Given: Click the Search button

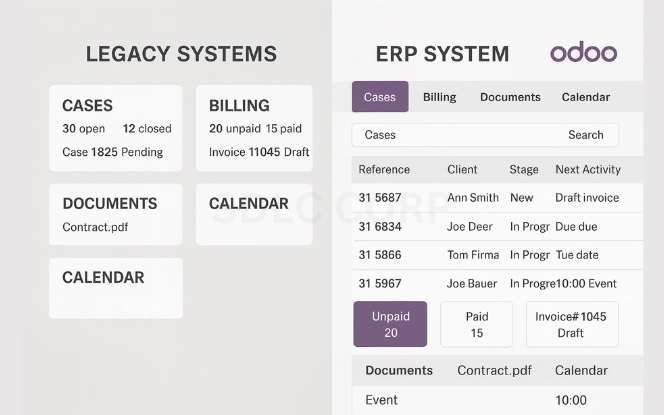Looking at the screenshot, I should pyautogui.click(x=586, y=135).
